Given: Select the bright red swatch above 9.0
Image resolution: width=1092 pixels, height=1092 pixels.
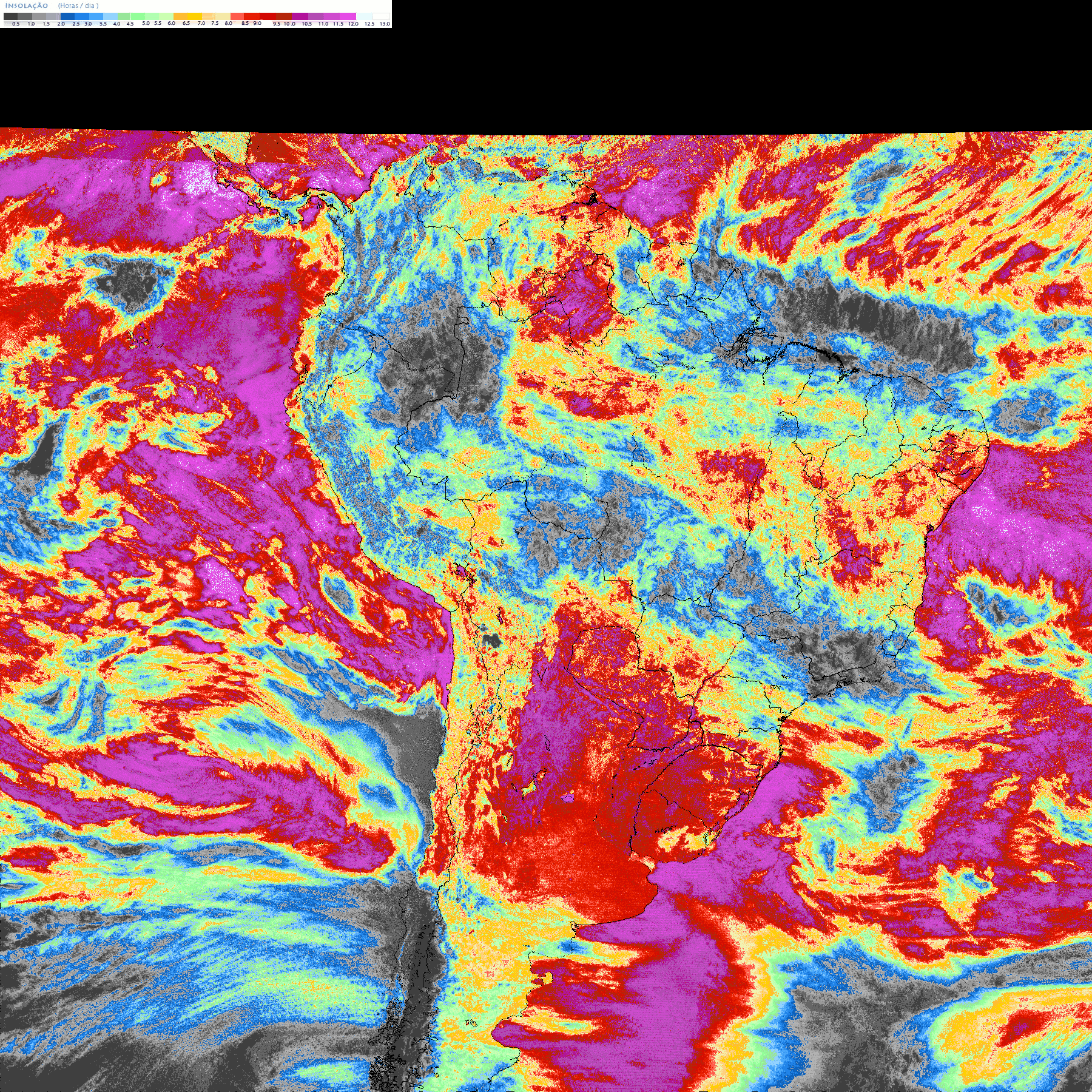Looking at the screenshot, I should pyautogui.click(x=252, y=16).
